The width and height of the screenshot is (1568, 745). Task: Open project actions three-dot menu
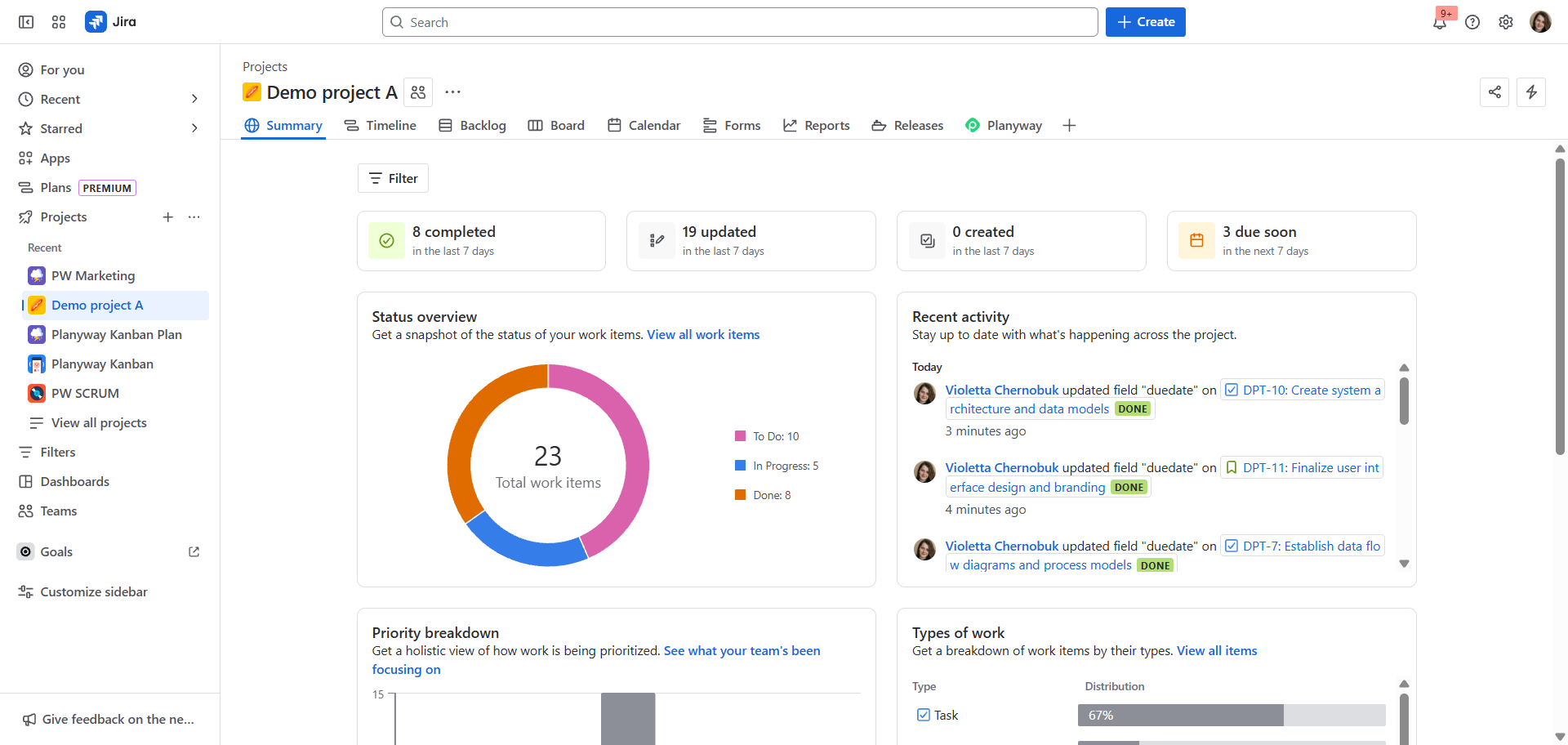(452, 92)
